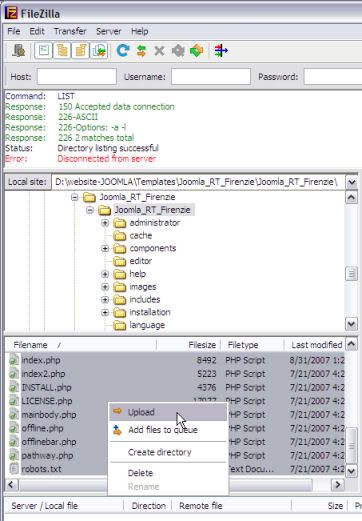Click the file list scroll-right arrow
The height and width of the screenshot is (521, 362).
[338, 484]
